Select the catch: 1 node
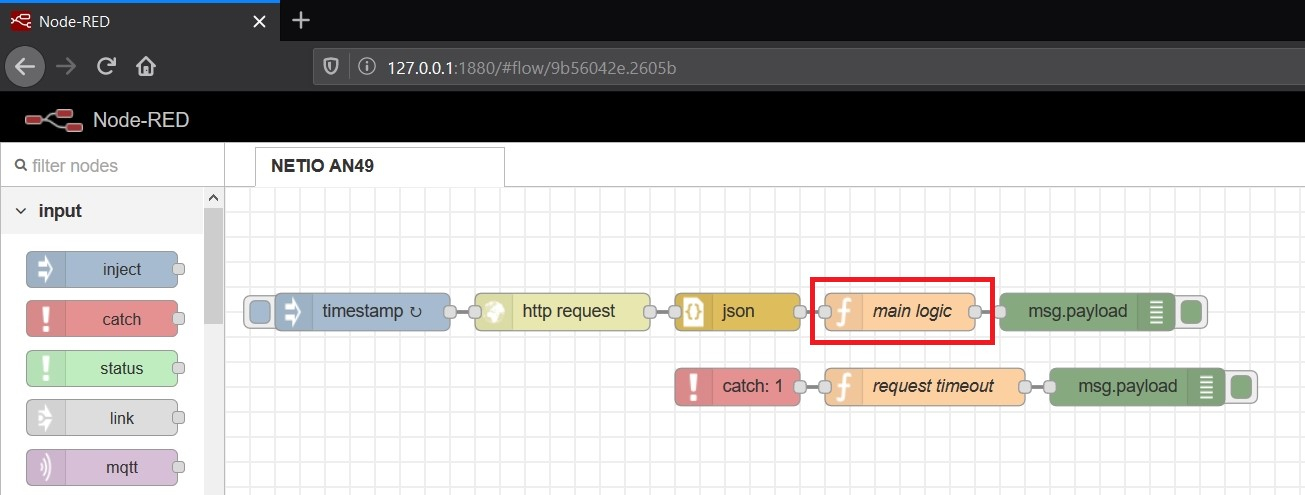The width and height of the screenshot is (1305, 495). 737,386
